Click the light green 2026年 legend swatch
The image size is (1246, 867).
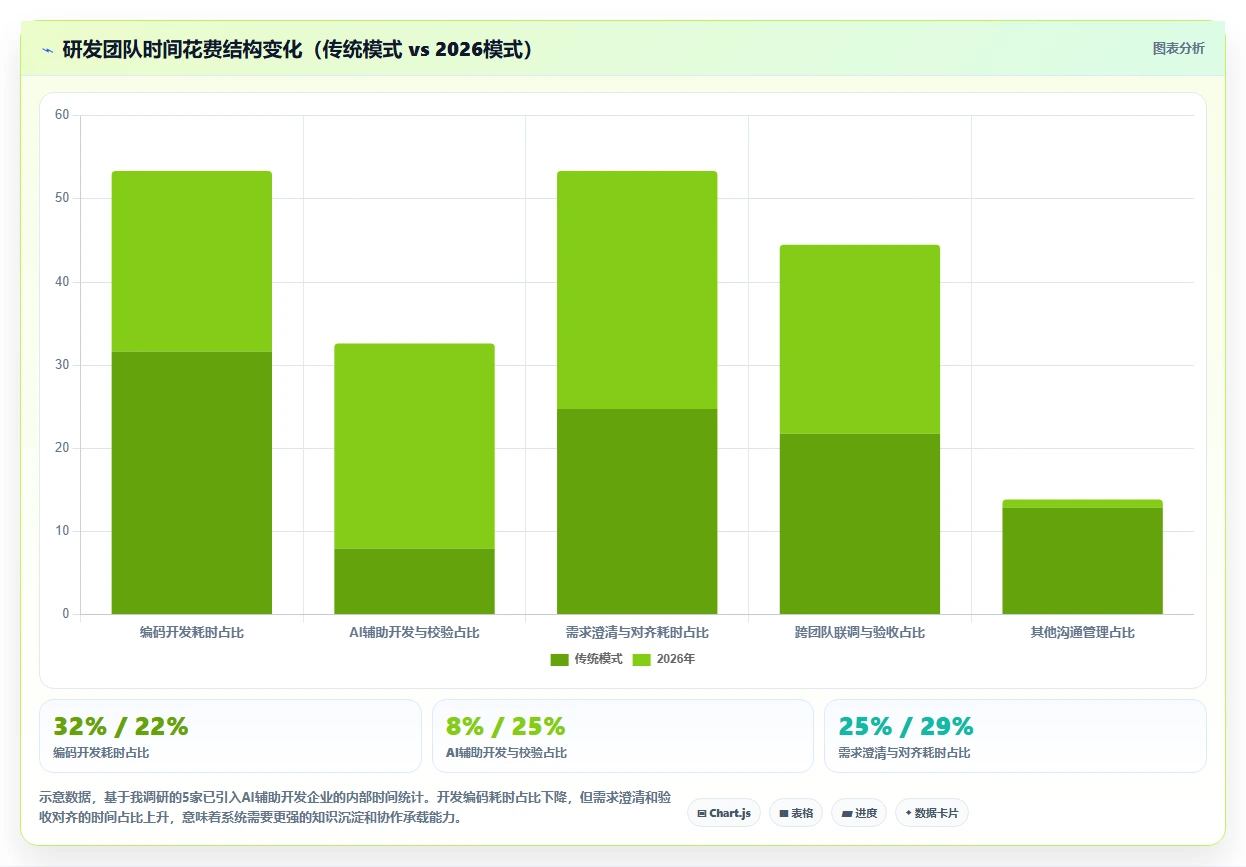tap(642, 659)
